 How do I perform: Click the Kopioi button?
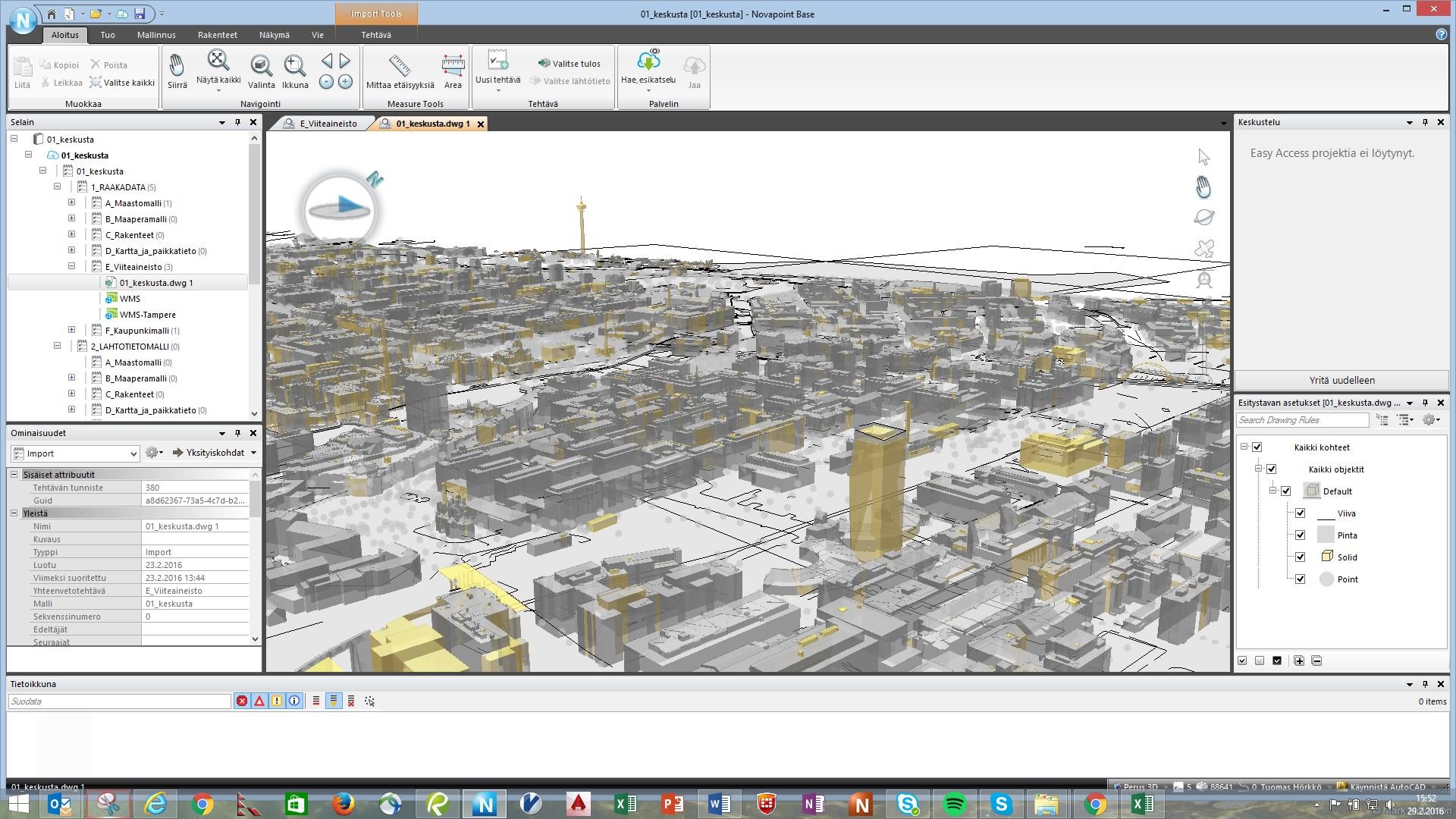(x=59, y=65)
